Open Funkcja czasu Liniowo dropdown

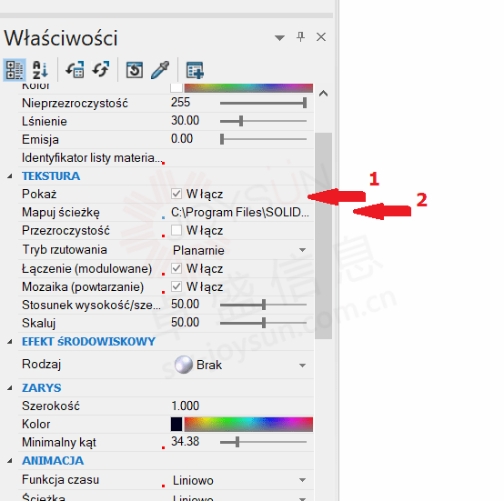[302, 480]
